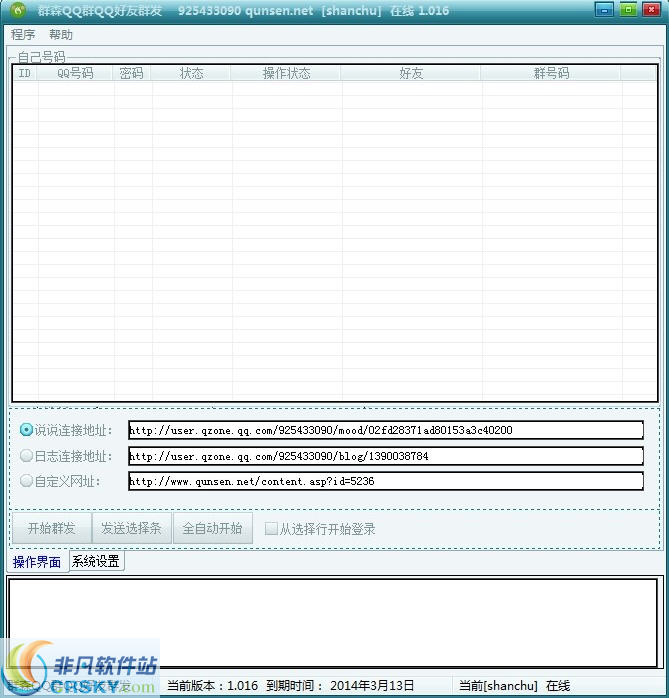Click the custom qunsen.net URL field

click(x=385, y=481)
